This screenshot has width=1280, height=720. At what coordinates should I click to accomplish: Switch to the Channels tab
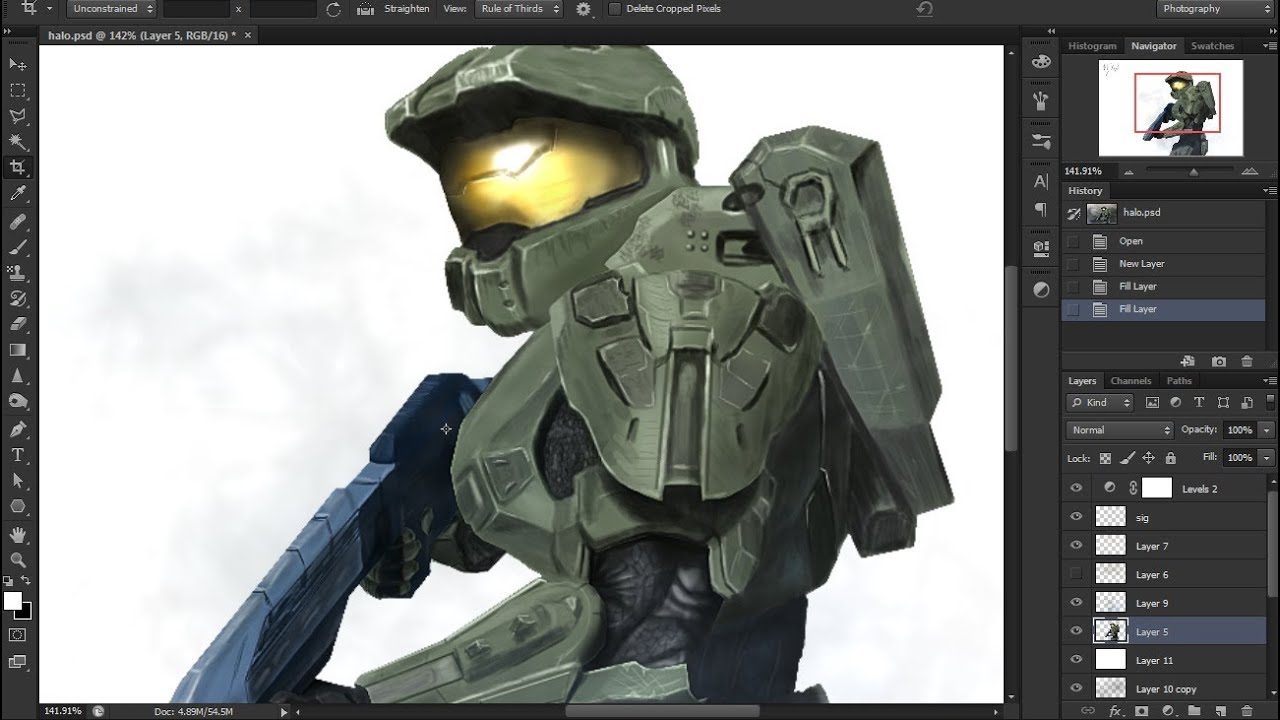pos(1131,381)
